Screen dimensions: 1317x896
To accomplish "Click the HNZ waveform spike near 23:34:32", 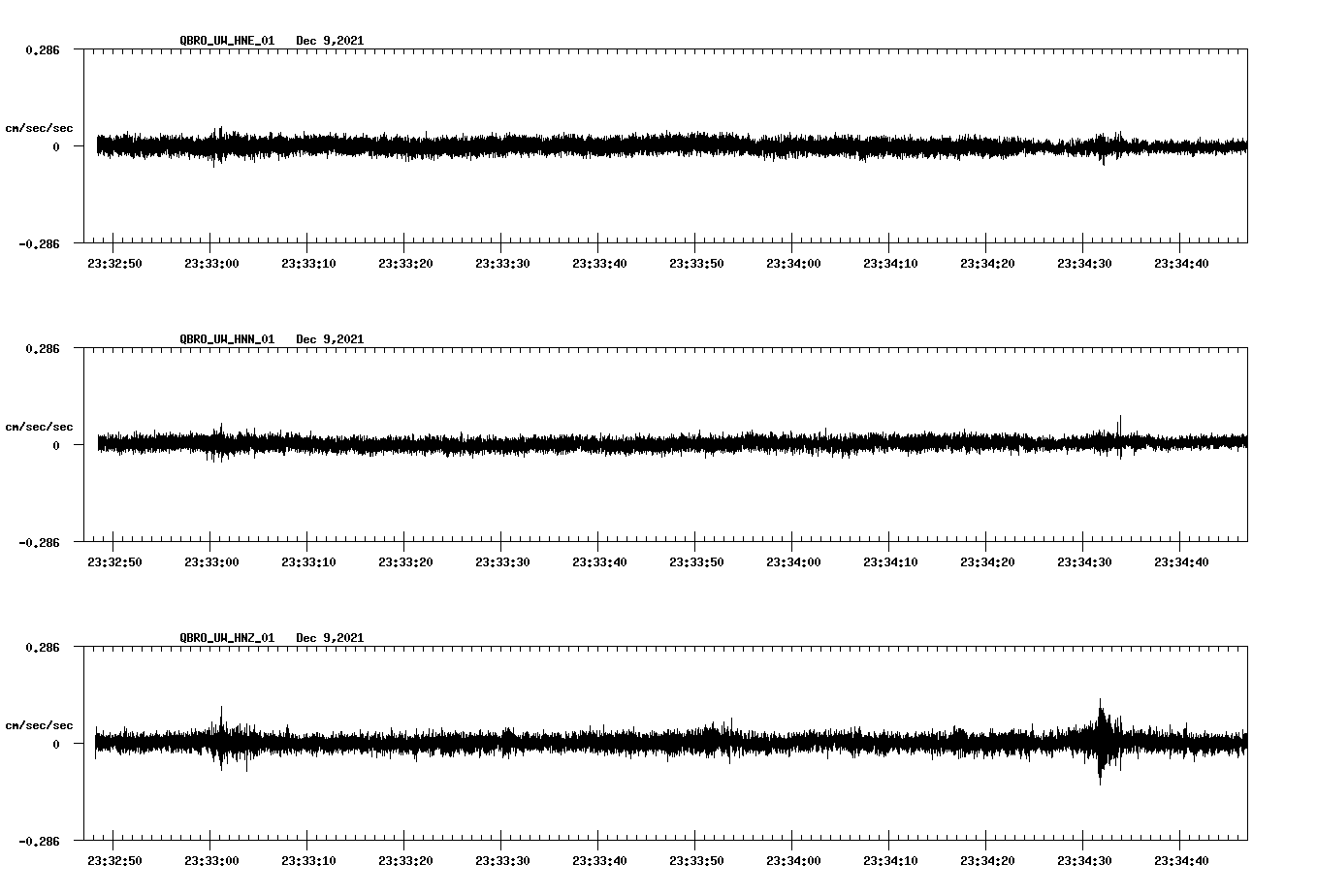I will pyautogui.click(x=1101, y=741).
